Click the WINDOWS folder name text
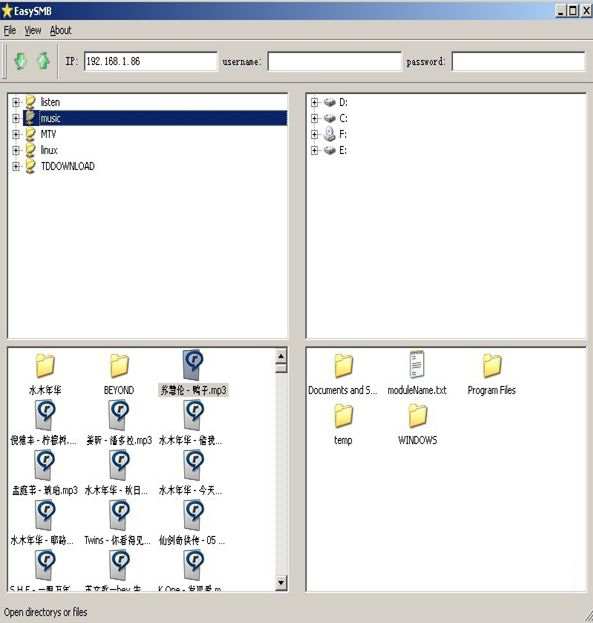Image resolution: width=593 pixels, height=623 pixels. (418, 440)
